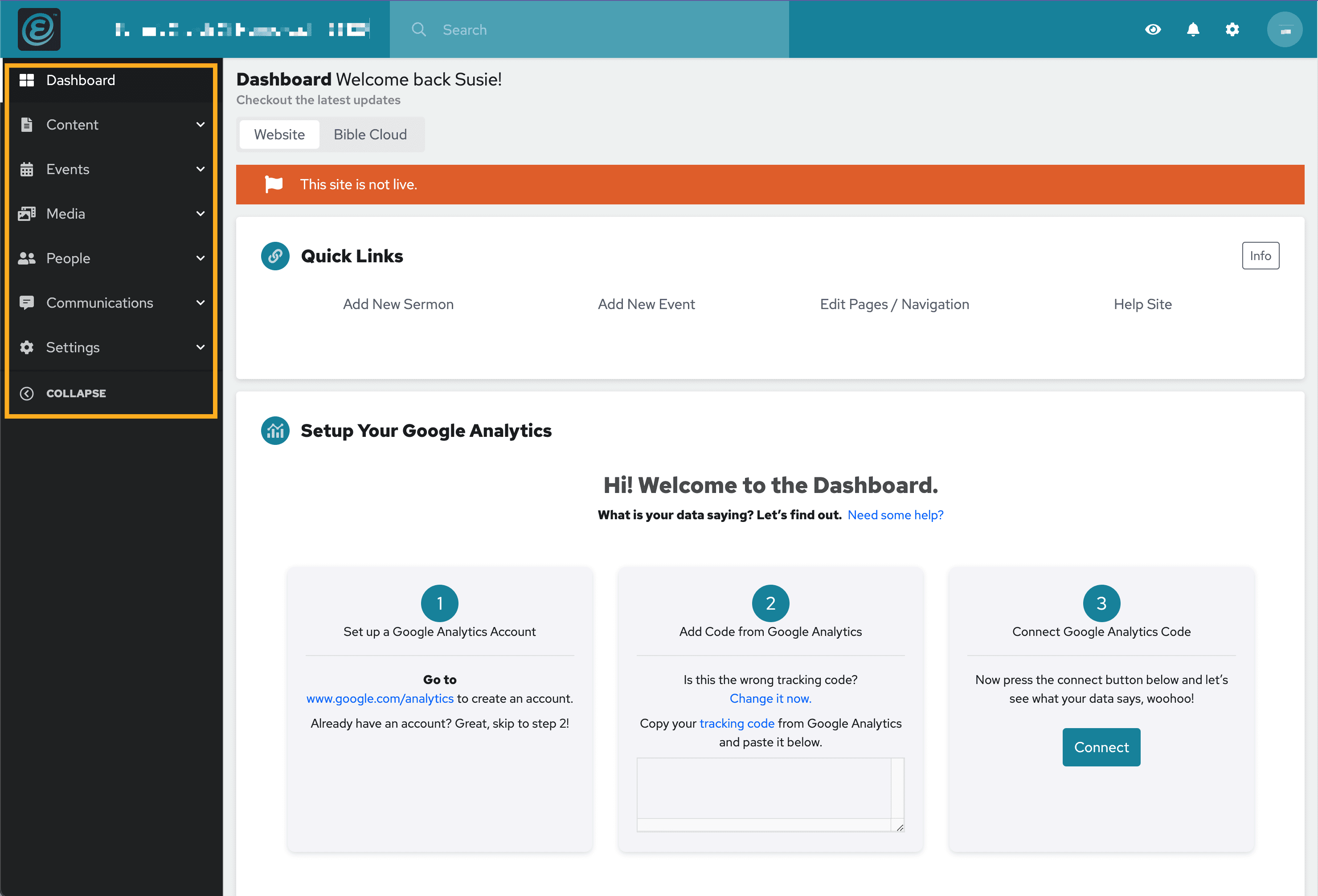Toggle the eye preview icon in the header
This screenshot has height=896, width=1318.
1152,29
